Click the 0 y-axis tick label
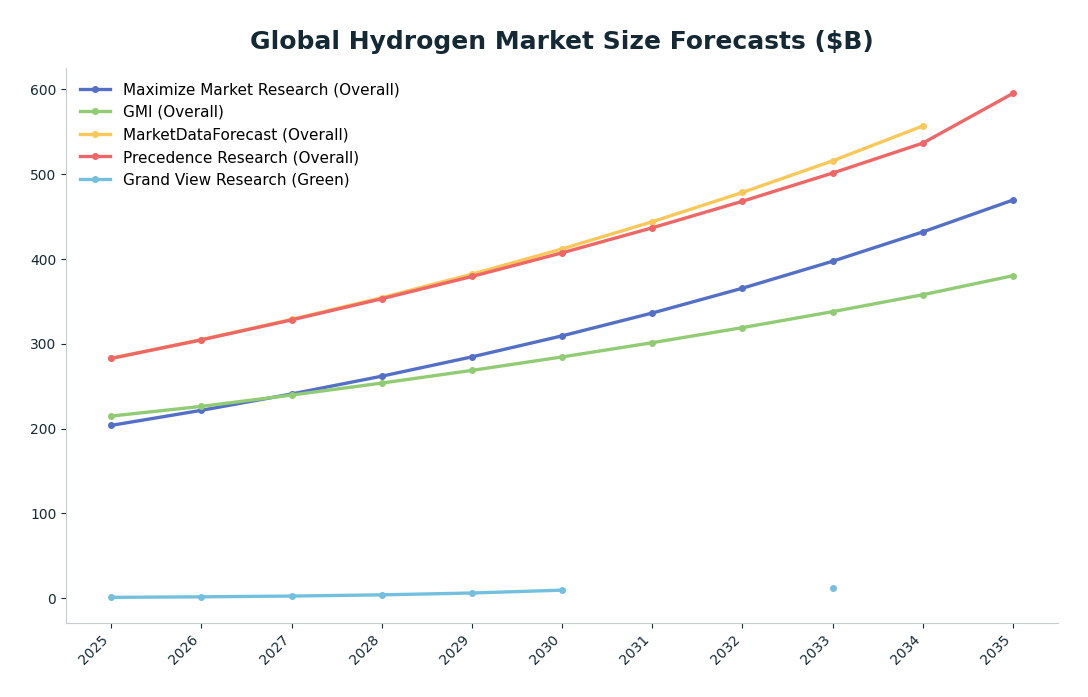This screenshot has width=1088, height=697. pyautogui.click(x=52, y=598)
